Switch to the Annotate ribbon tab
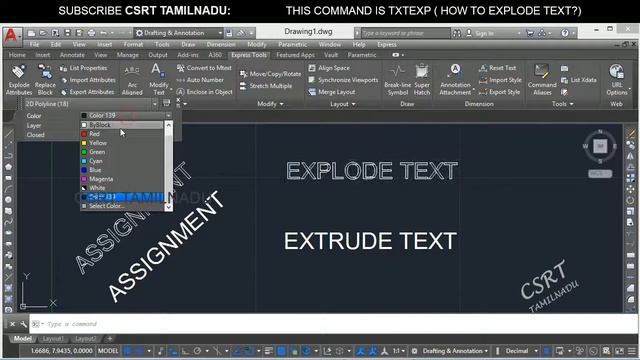The height and width of the screenshot is (360, 640). pos(72,55)
